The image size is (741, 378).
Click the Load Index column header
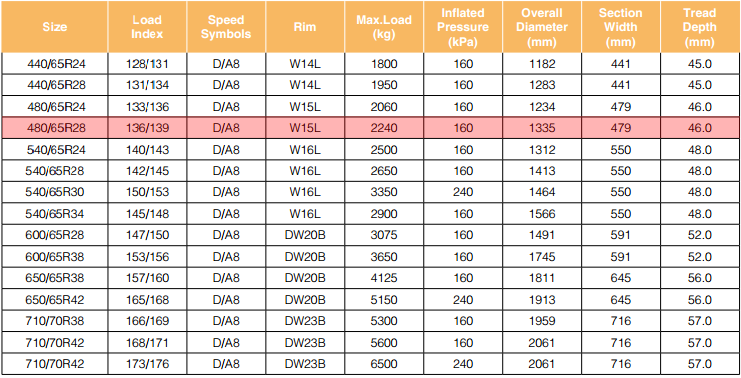[147, 26]
